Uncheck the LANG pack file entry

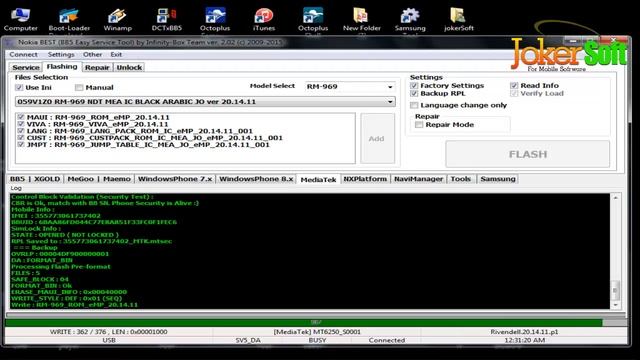[x=21, y=131]
